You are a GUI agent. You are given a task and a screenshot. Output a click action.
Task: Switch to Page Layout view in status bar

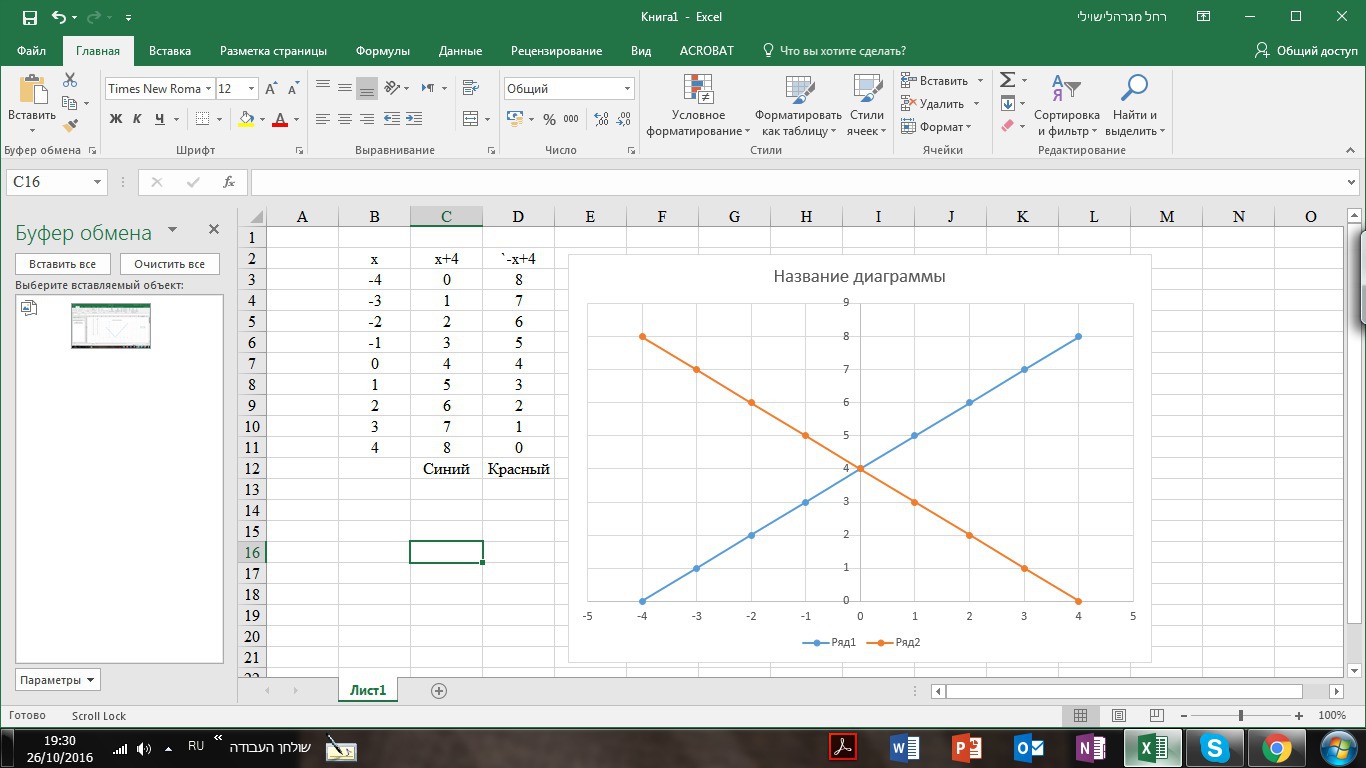[1119, 715]
